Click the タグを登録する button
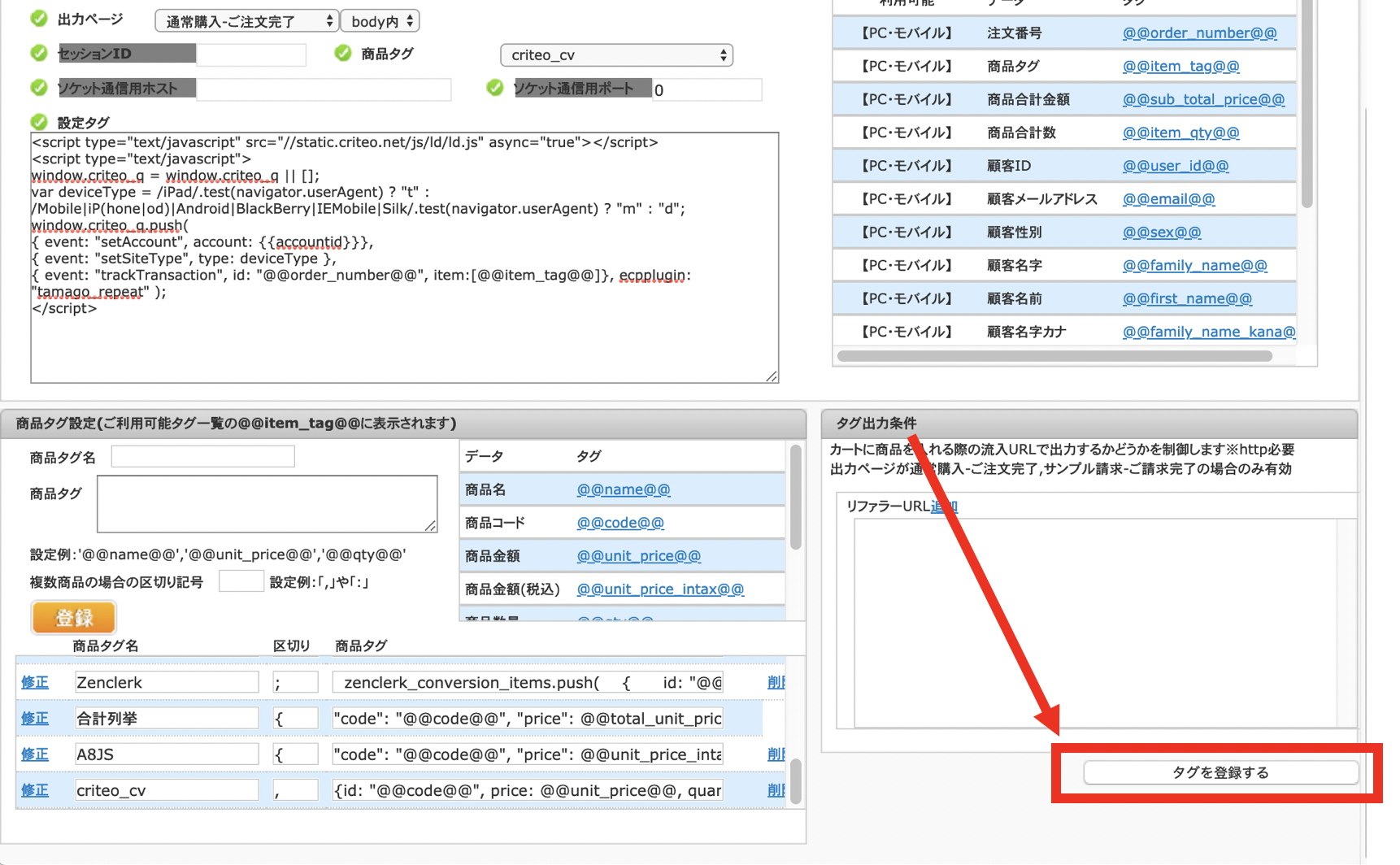The height and width of the screenshot is (865, 1400). point(1220,773)
